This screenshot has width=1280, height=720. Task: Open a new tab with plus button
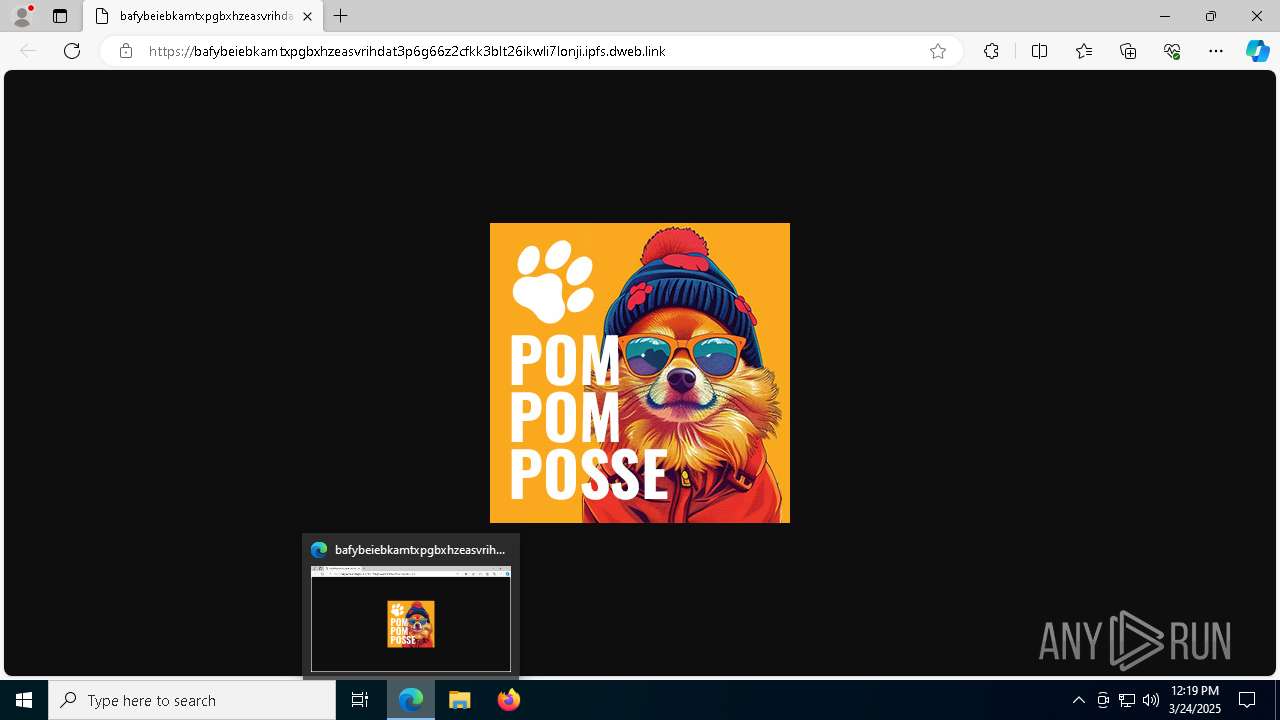click(341, 16)
